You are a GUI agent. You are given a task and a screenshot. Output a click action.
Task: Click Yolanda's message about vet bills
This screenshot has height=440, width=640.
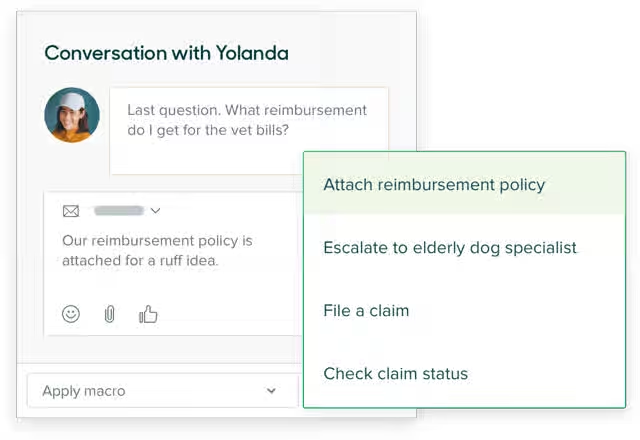247,120
